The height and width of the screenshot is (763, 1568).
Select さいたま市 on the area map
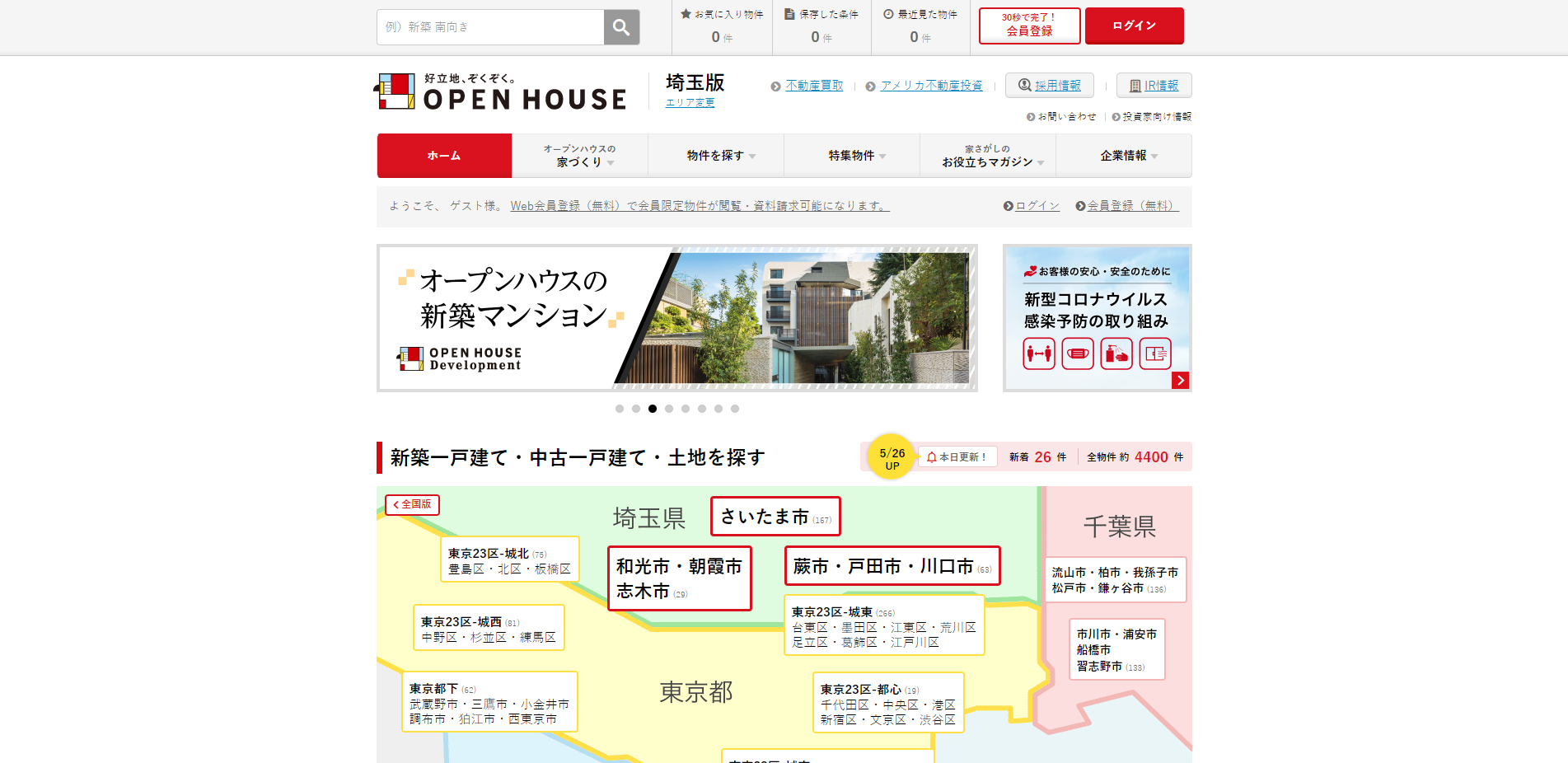[775, 517]
